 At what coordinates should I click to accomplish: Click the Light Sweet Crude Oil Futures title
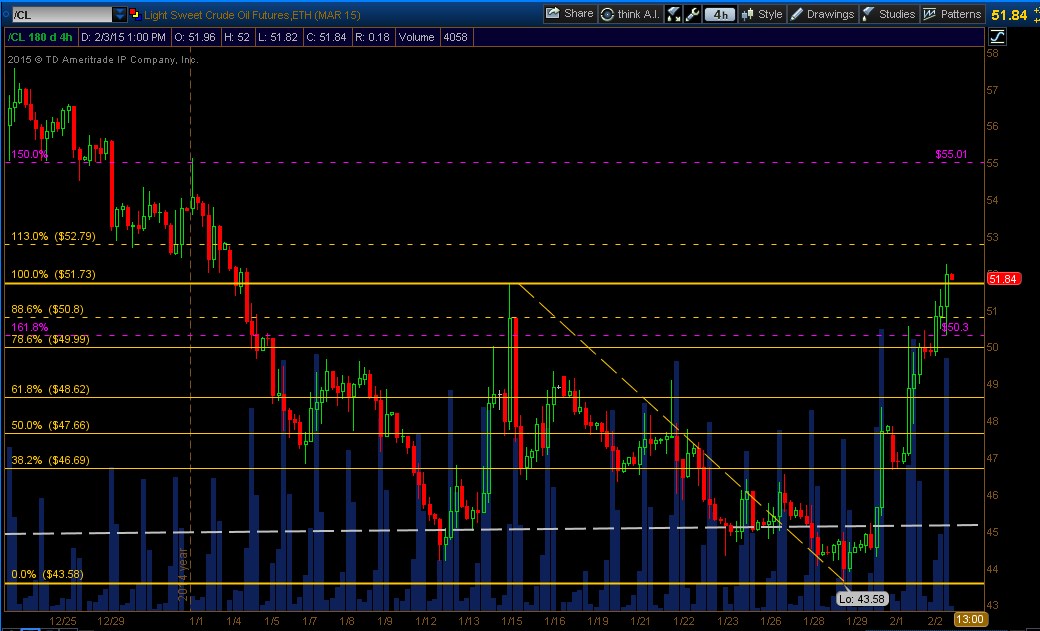coord(252,14)
